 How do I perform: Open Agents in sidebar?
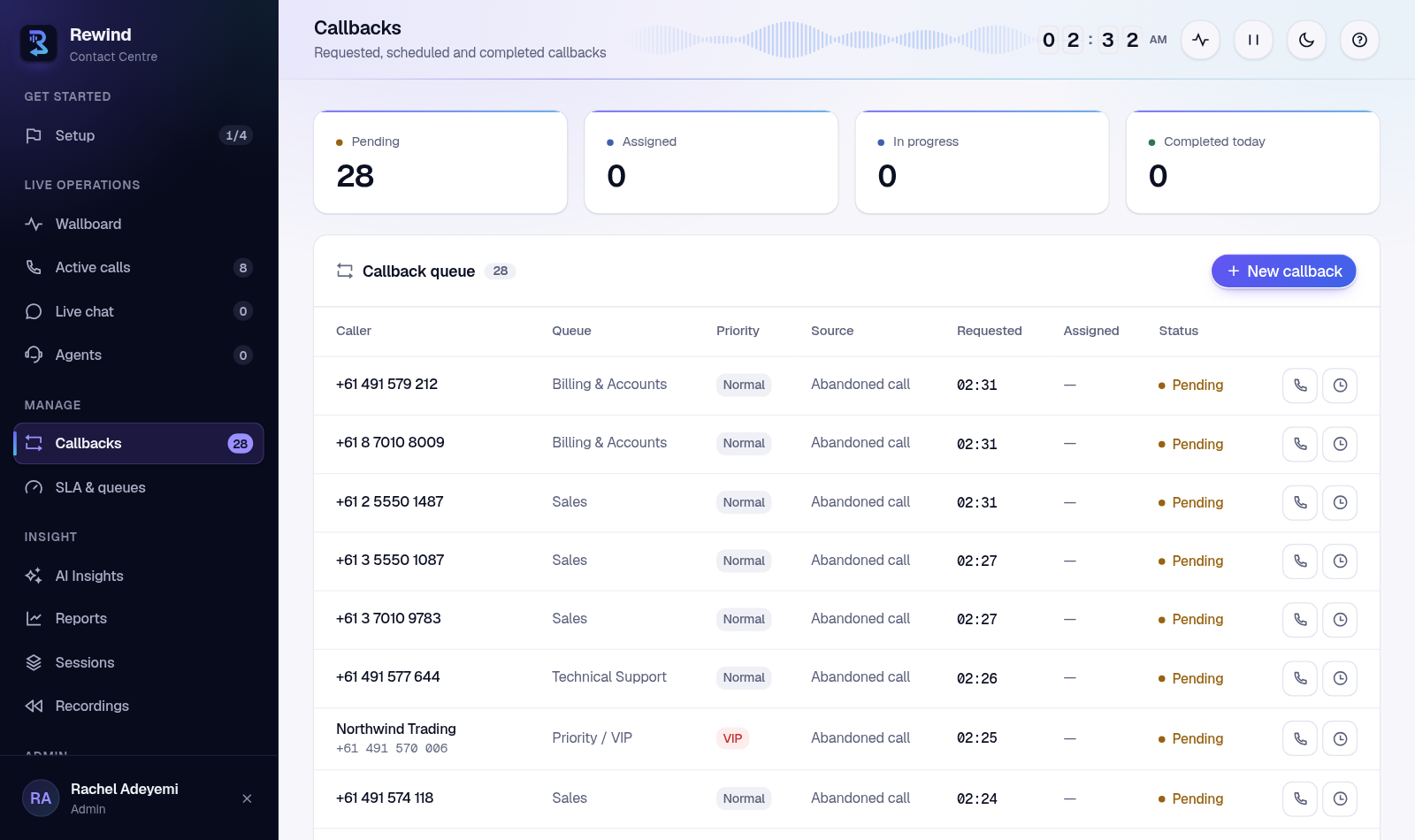click(x=139, y=355)
